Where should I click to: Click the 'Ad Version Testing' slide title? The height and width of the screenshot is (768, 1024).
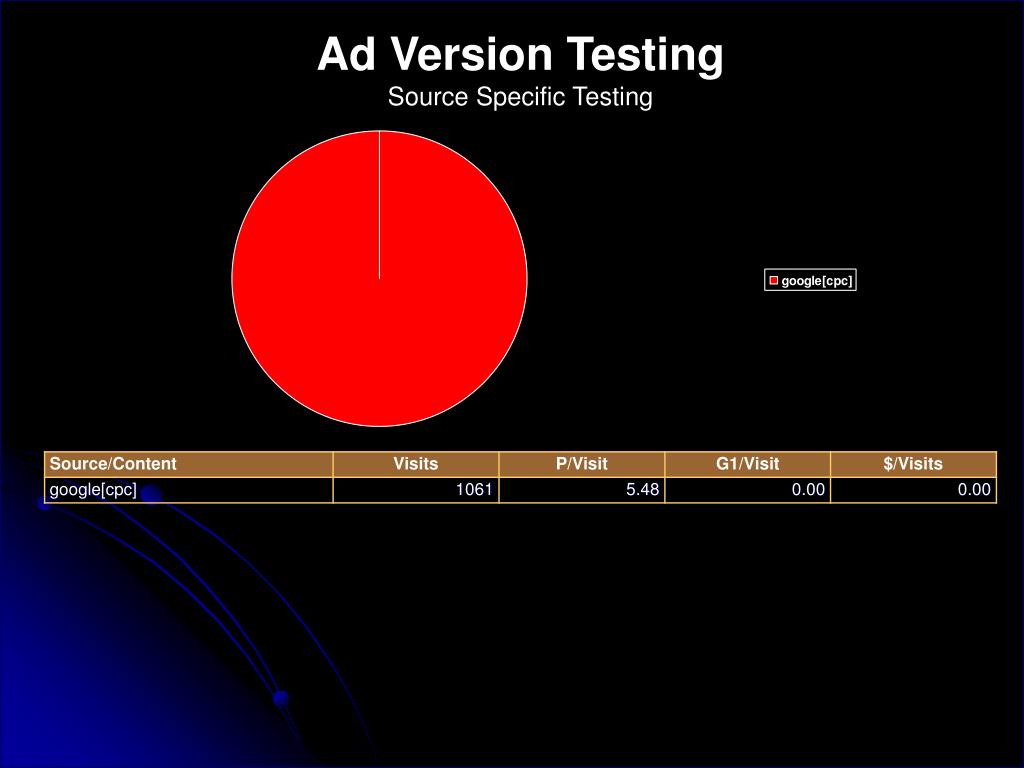pos(520,54)
